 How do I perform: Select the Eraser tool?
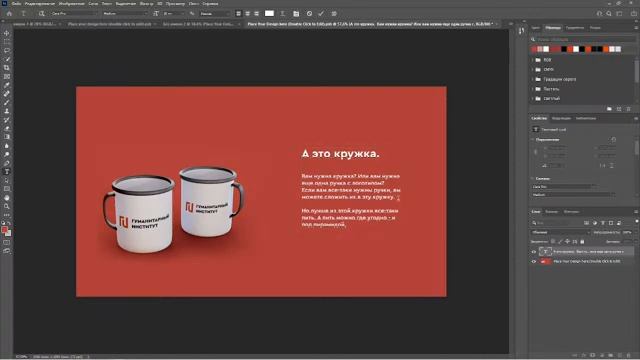click(7, 128)
